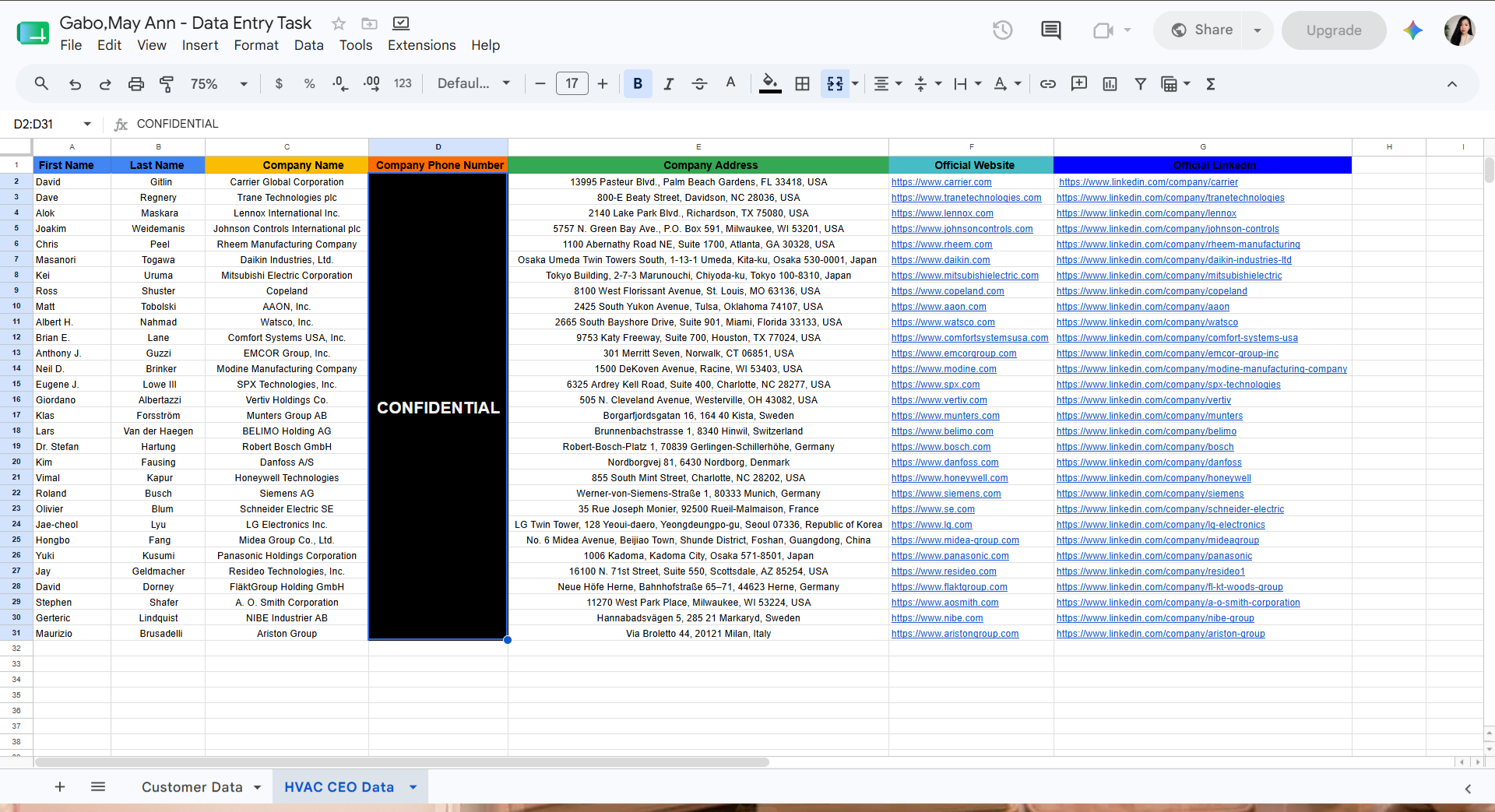The width and height of the screenshot is (1495, 812).
Task: Open the zoom 75% dropdown
Action: click(x=219, y=84)
